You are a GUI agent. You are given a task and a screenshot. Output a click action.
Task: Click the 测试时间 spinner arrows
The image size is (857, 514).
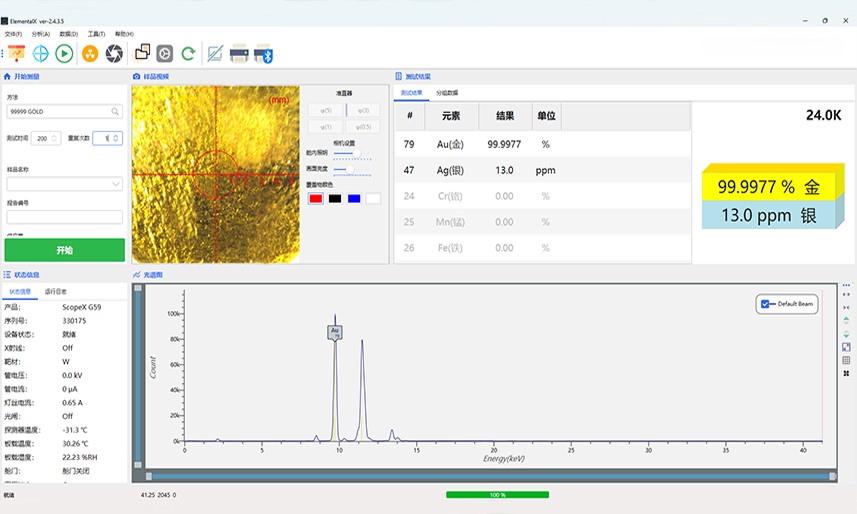click(54, 138)
